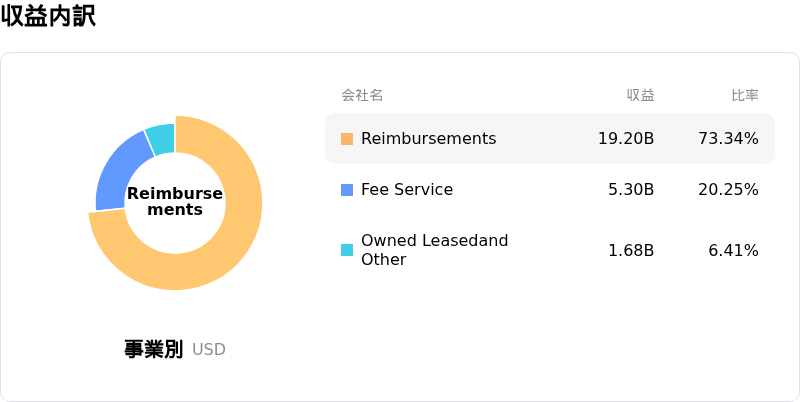Click the 会社名 column header
The height and width of the screenshot is (402, 800).
362,96
